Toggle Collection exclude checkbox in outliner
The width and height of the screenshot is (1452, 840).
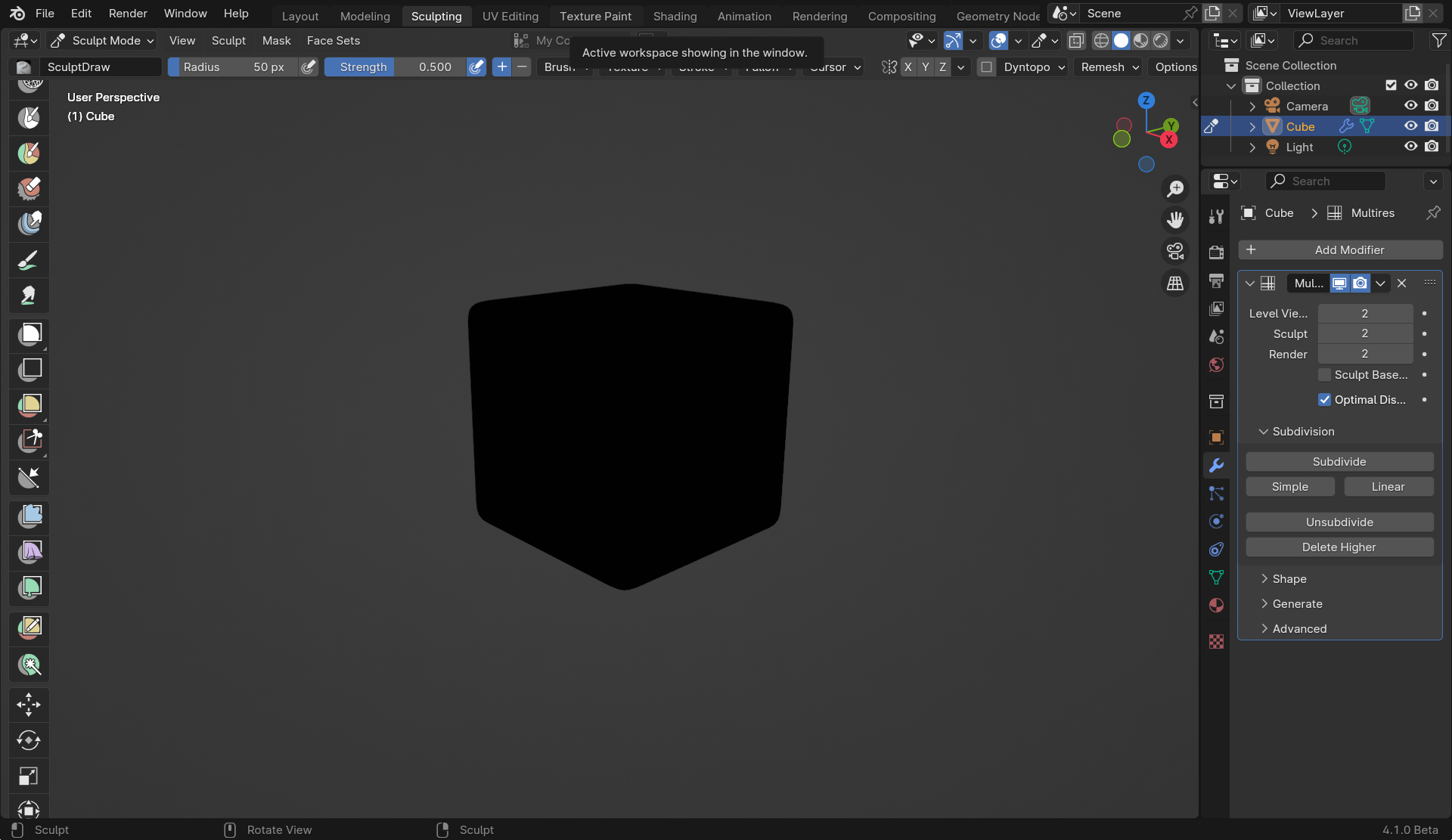(x=1391, y=85)
